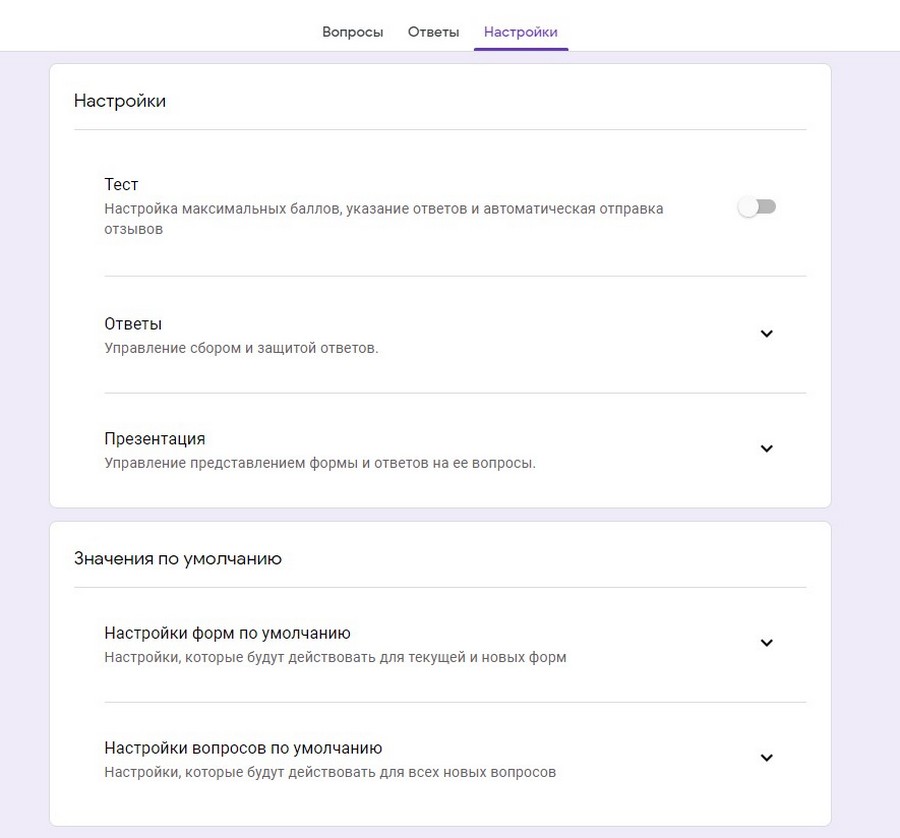
Task: Click the chevron icon next to Презентация
Action: pyautogui.click(x=767, y=449)
